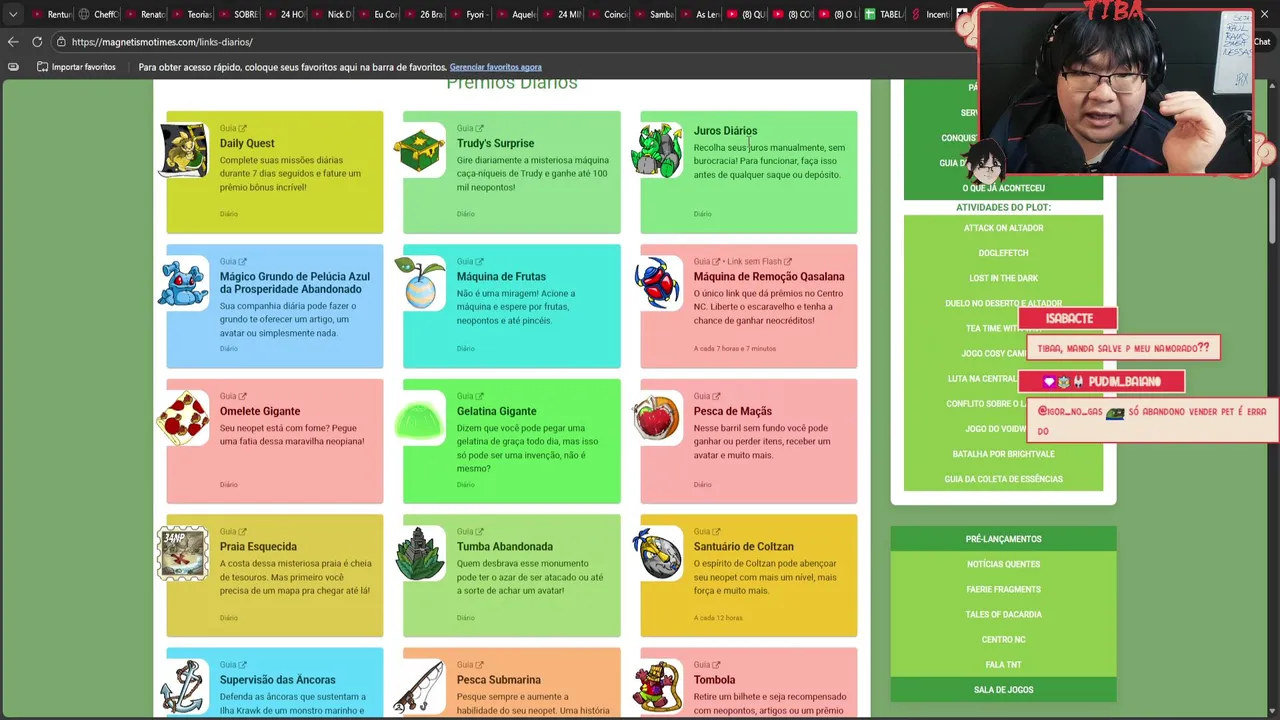Open the Máquina de Frutas title link
The height and width of the screenshot is (720, 1280).
(501, 277)
